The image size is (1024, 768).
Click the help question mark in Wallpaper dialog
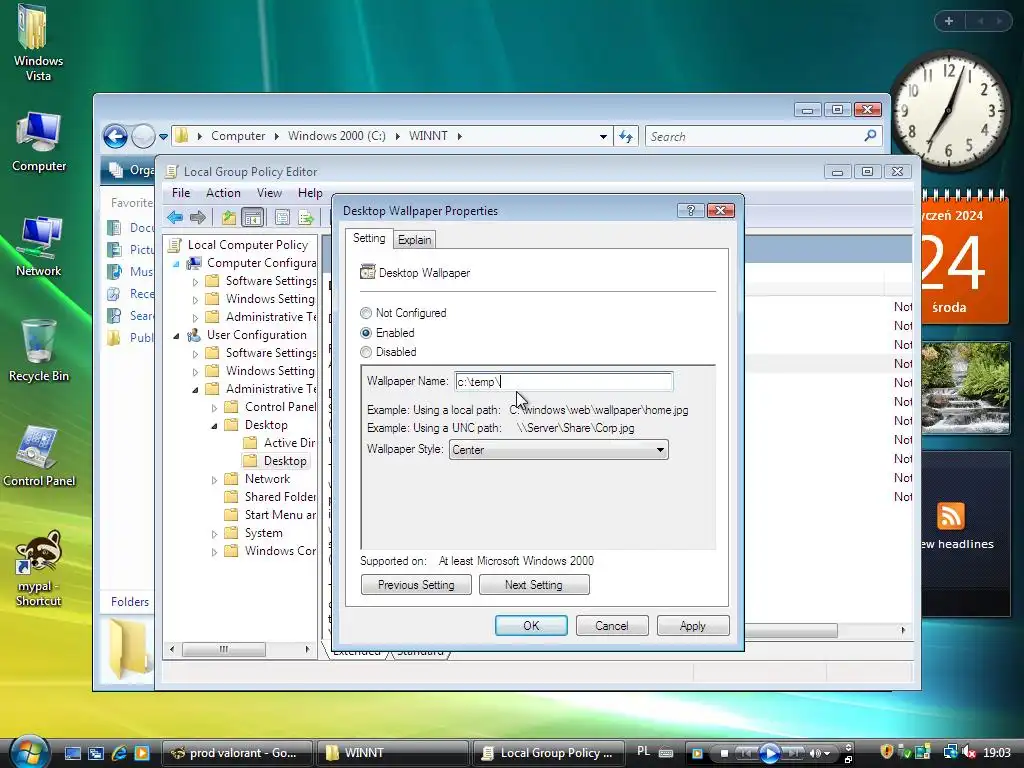tap(690, 210)
